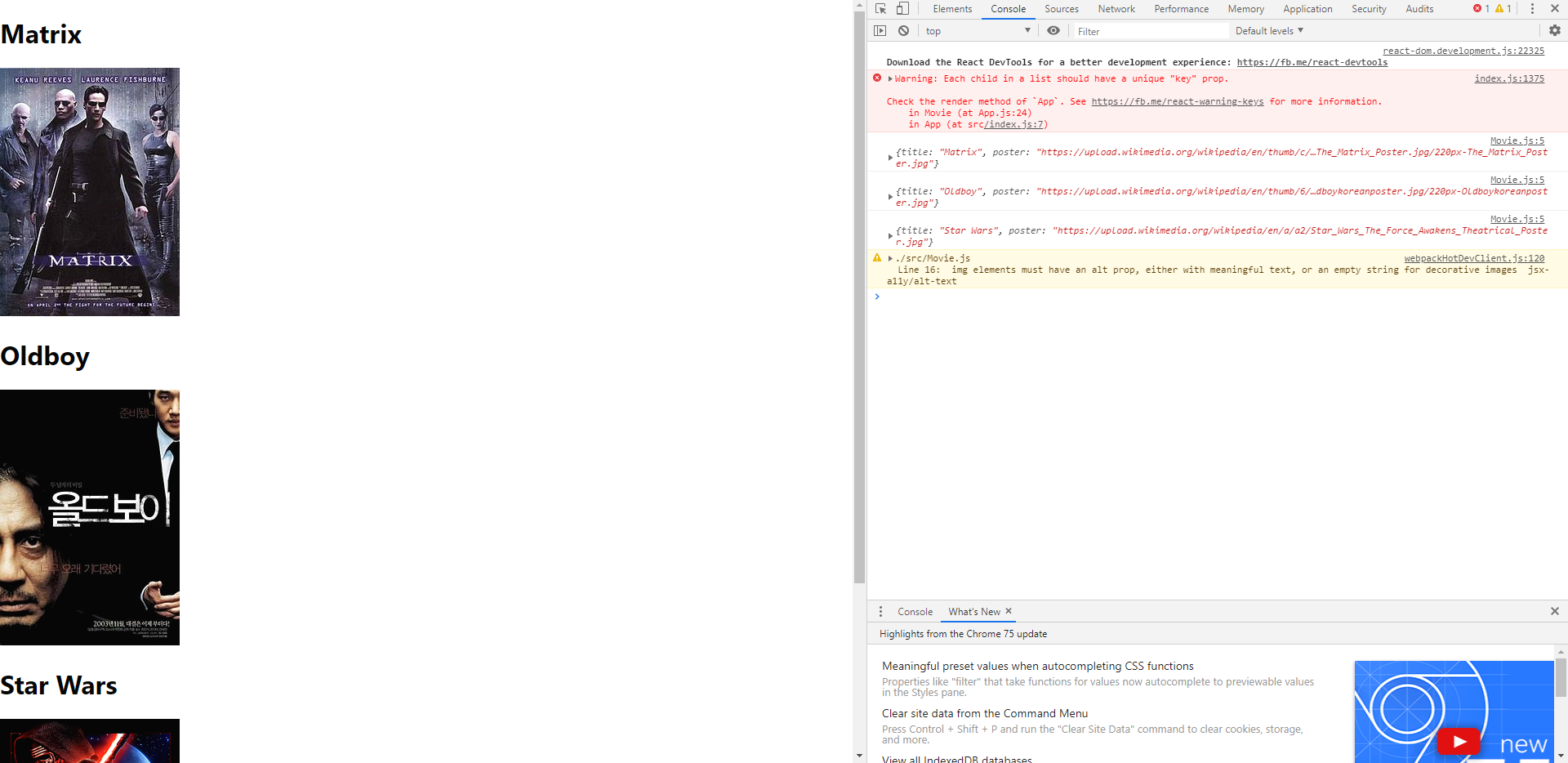Close the What's New drawer tab
This screenshot has height=763, width=1568.
(x=1009, y=611)
